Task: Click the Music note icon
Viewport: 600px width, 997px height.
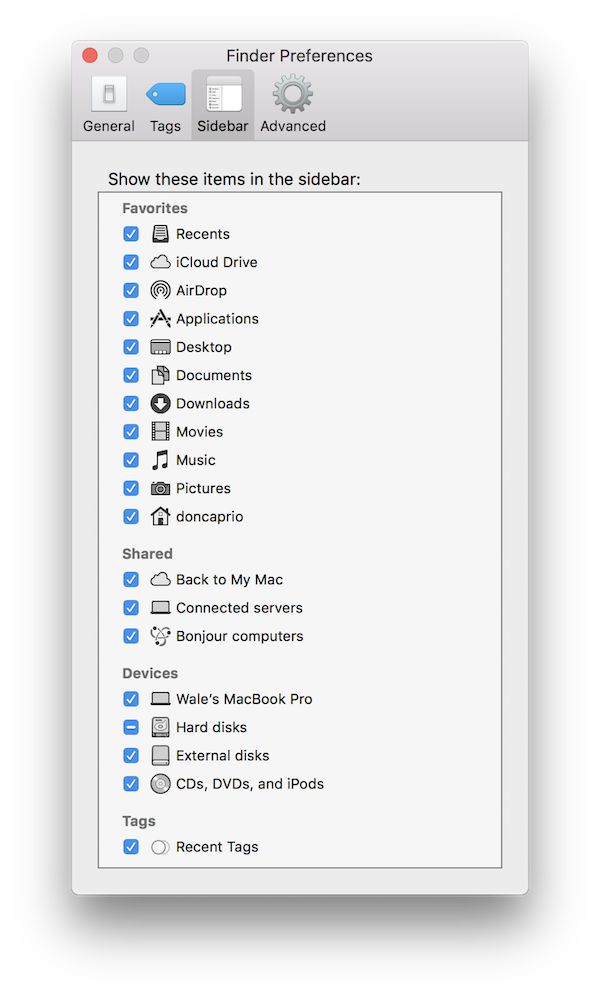Action: point(159,459)
